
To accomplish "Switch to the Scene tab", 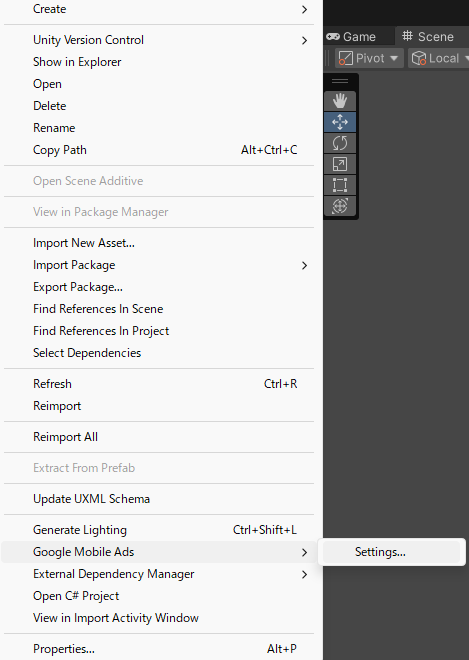I will click(428, 37).
